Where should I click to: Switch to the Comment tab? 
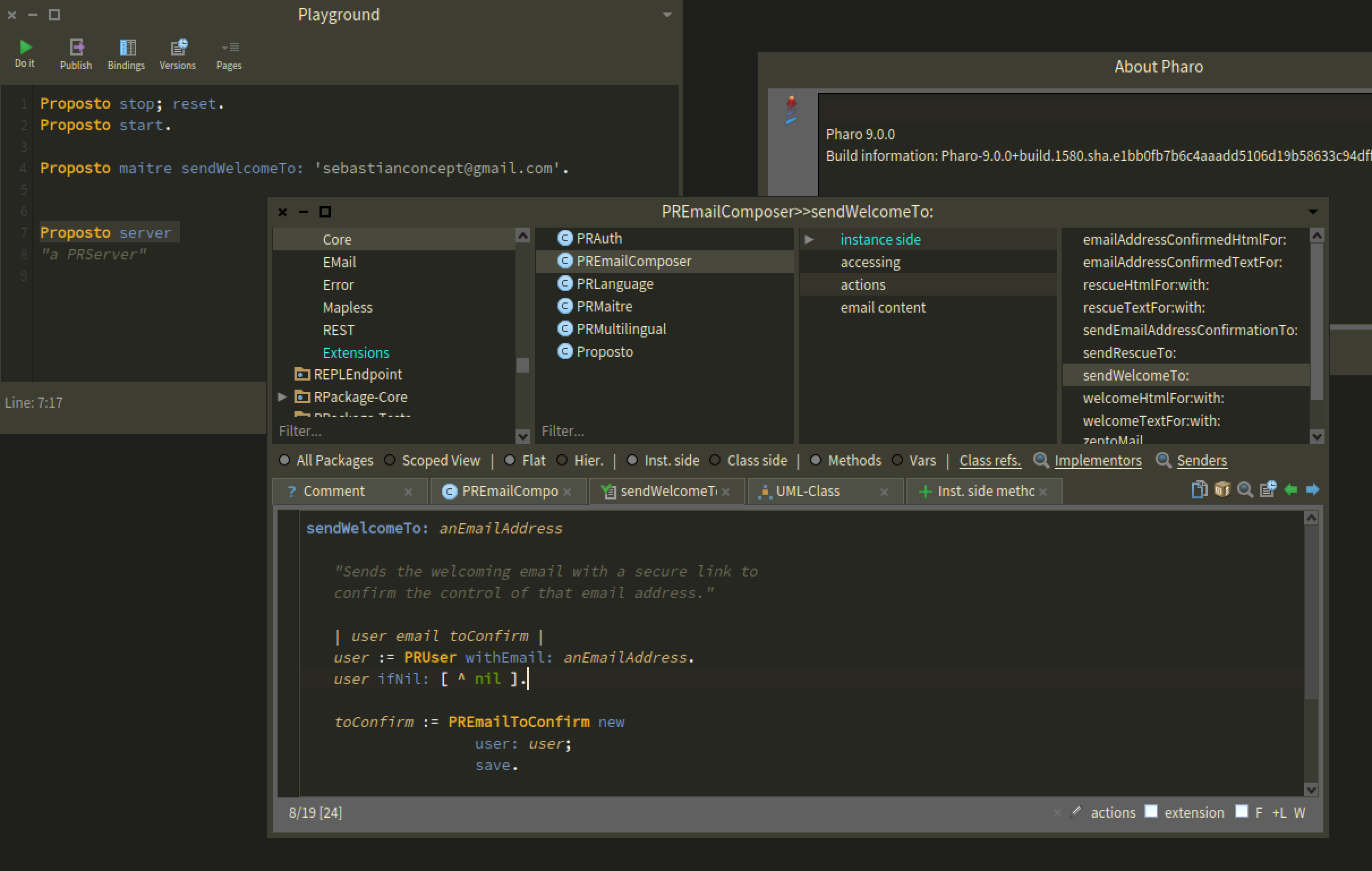pyautogui.click(x=334, y=492)
